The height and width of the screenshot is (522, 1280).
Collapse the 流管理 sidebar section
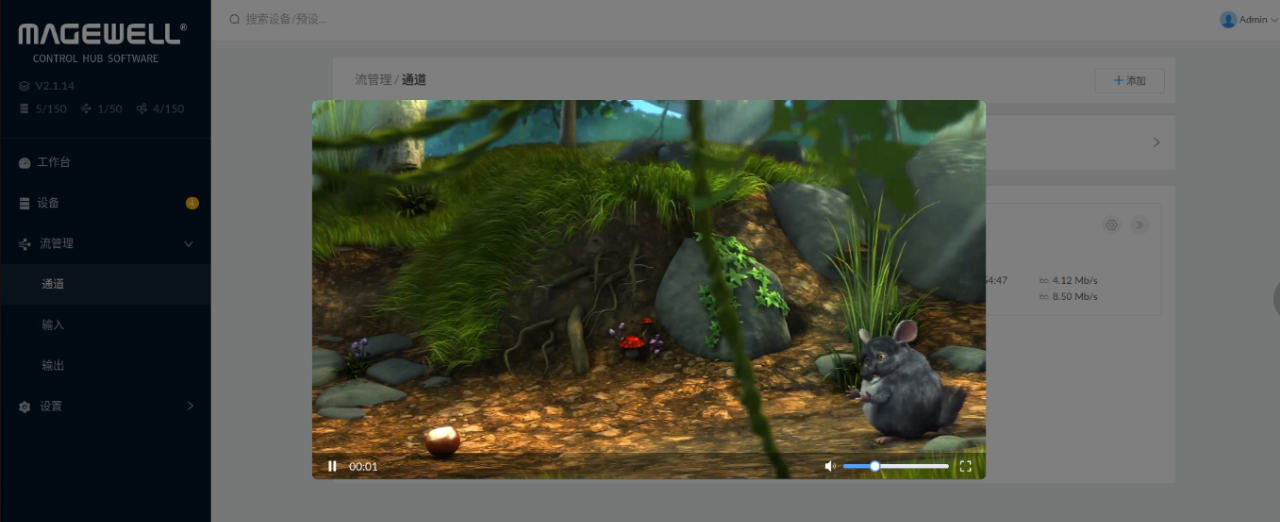(x=105, y=243)
